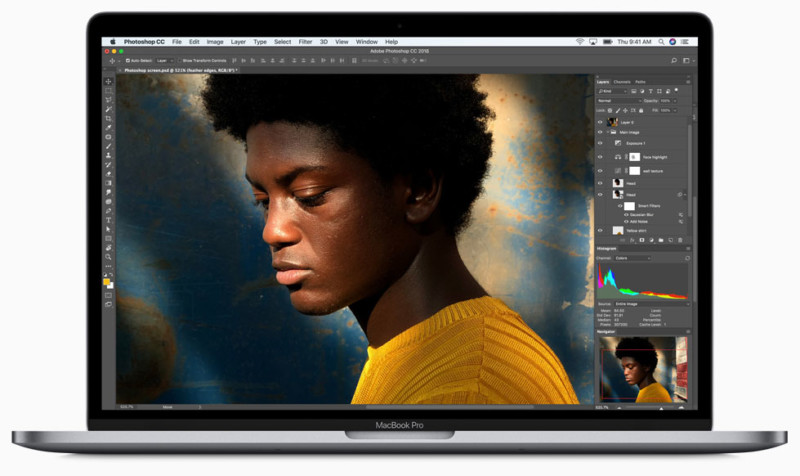This screenshot has width=800, height=476.
Task: Select the Photoshop screen.psd document tab
Action: click(179, 70)
